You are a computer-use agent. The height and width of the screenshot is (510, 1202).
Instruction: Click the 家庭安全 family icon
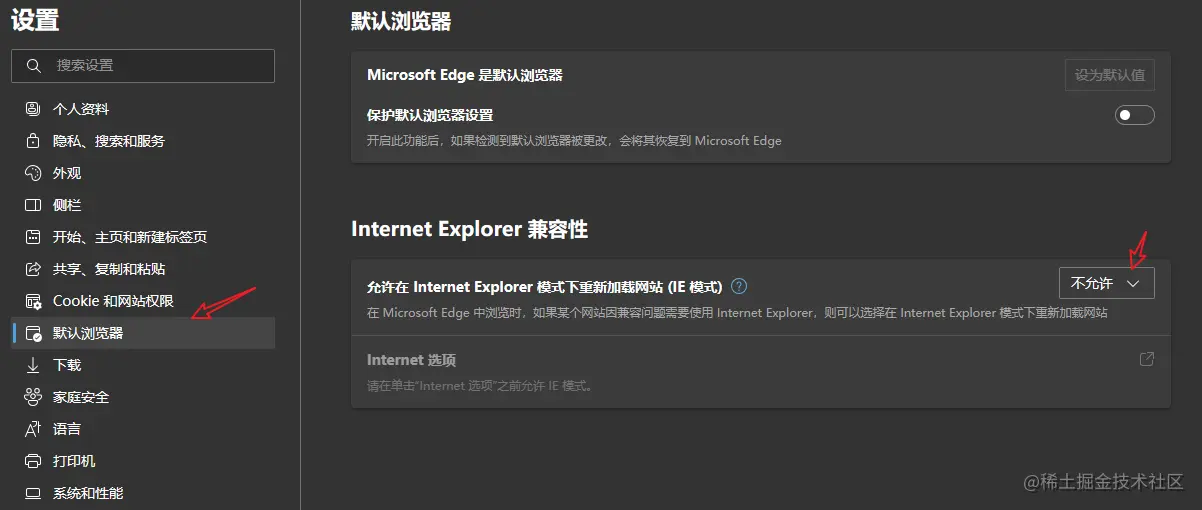click(33, 397)
